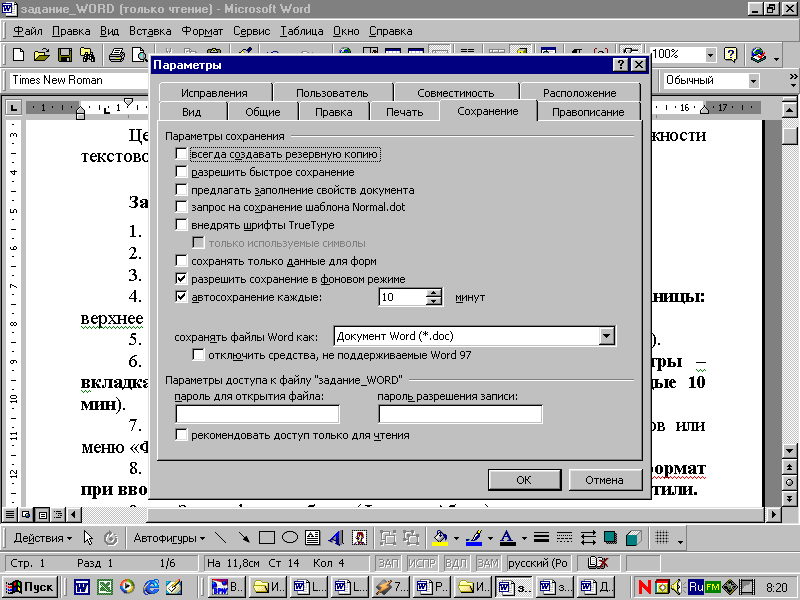Open 'сохранять файлы Word как' dropdown

[606, 336]
